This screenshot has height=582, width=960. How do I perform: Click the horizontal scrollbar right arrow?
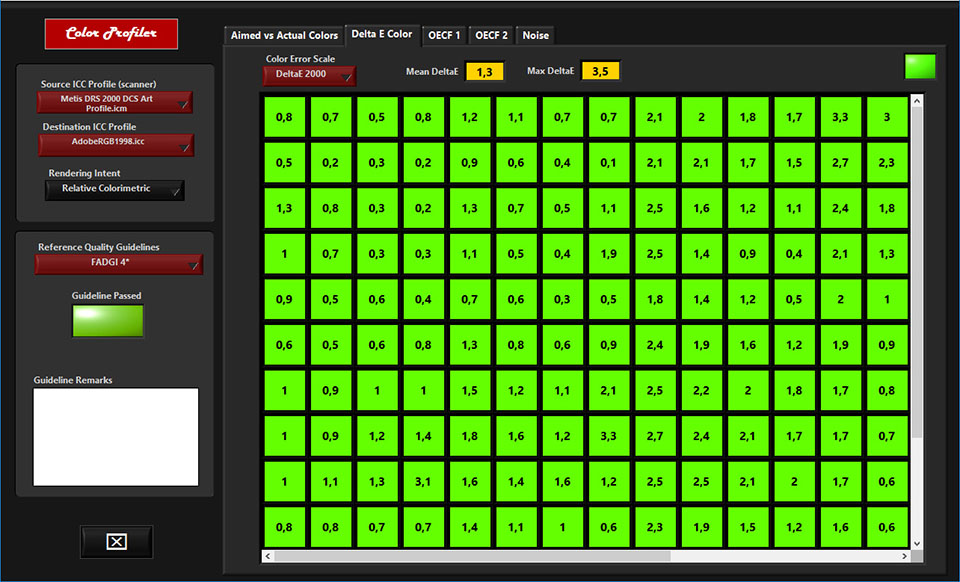[904, 556]
